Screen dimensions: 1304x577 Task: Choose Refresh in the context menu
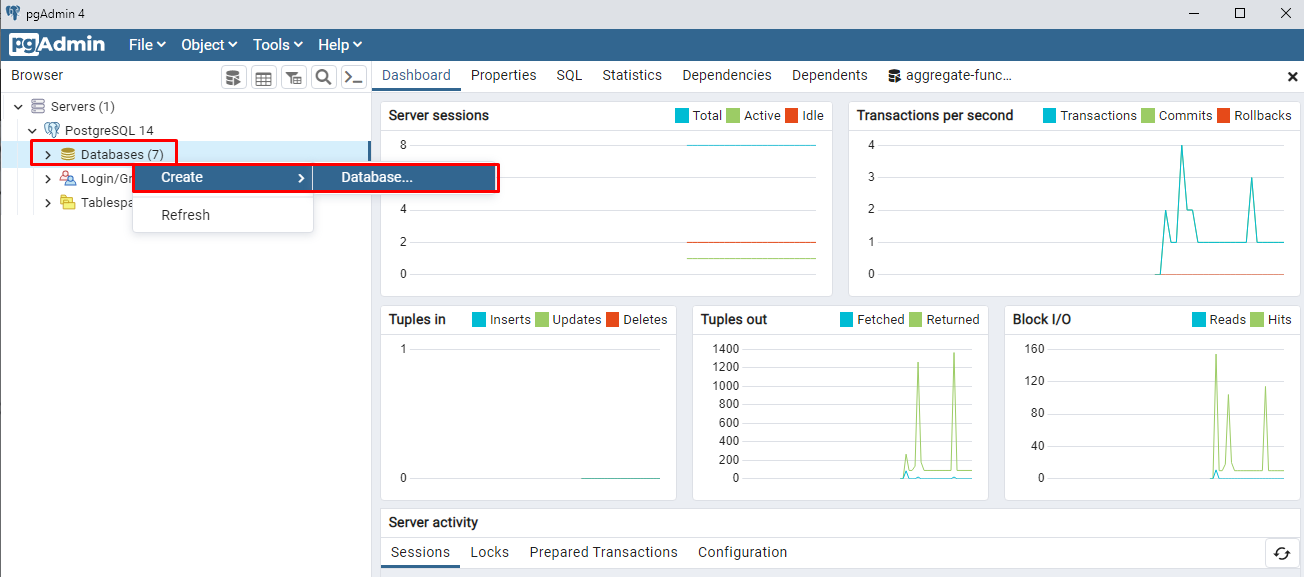coord(223,215)
